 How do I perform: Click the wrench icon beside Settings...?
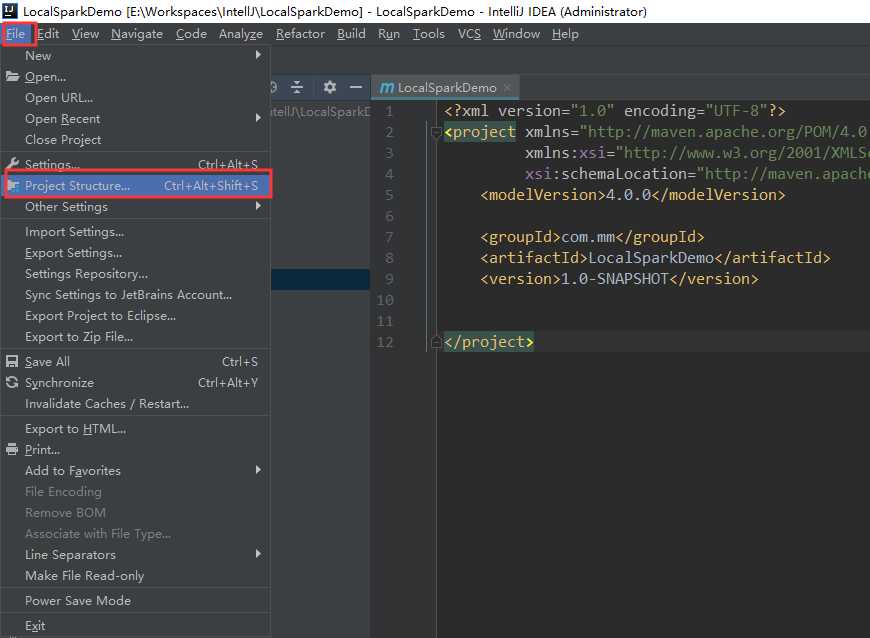12,164
